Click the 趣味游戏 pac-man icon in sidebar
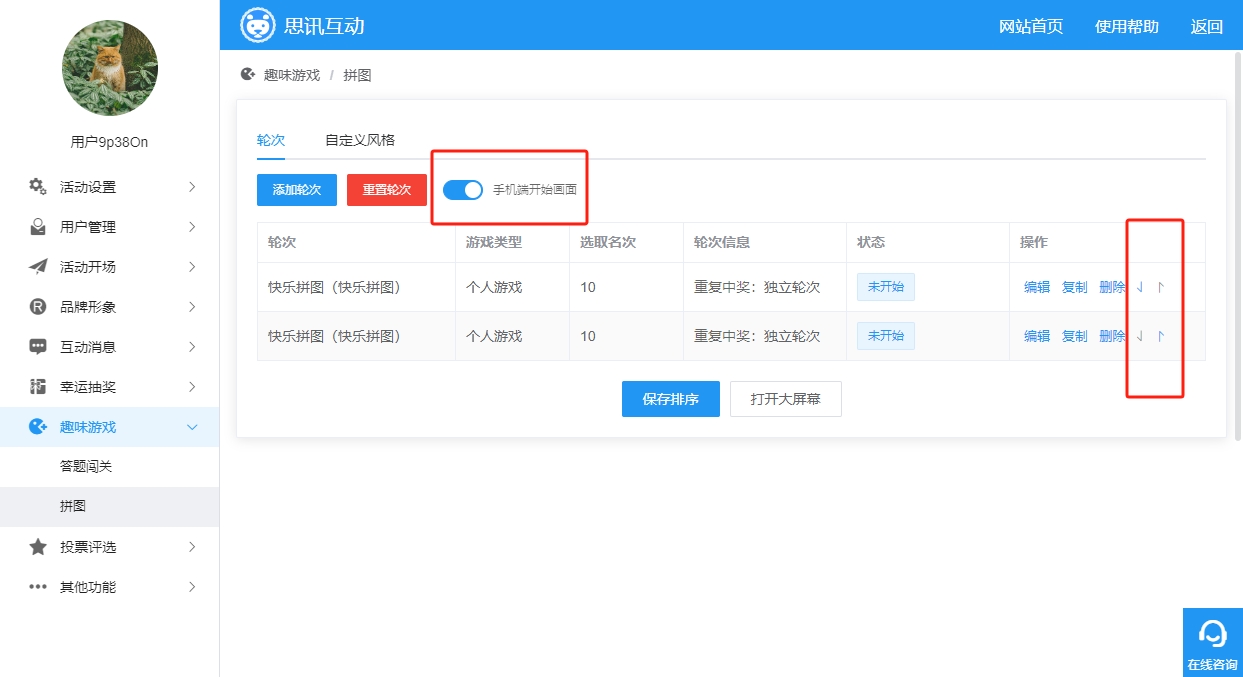The image size is (1243, 677). click(38, 427)
